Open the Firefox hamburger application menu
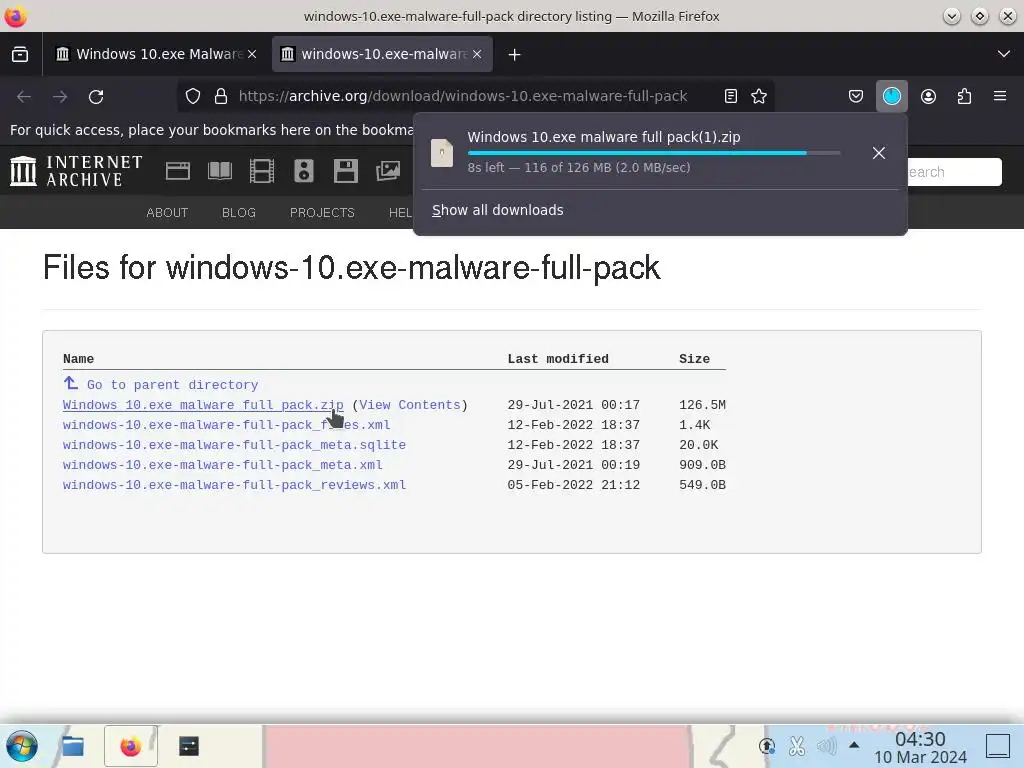 1000,97
